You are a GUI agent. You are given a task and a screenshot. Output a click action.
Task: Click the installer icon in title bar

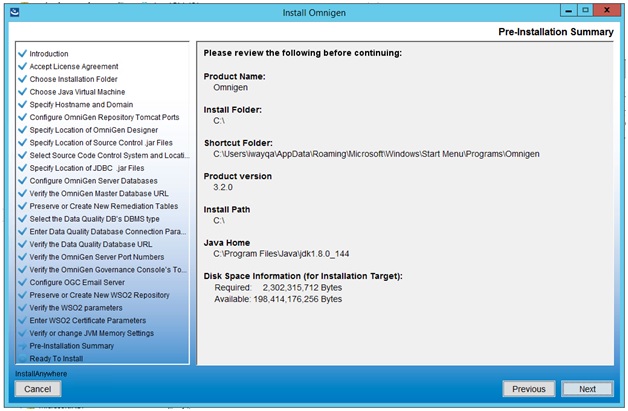pos(14,12)
